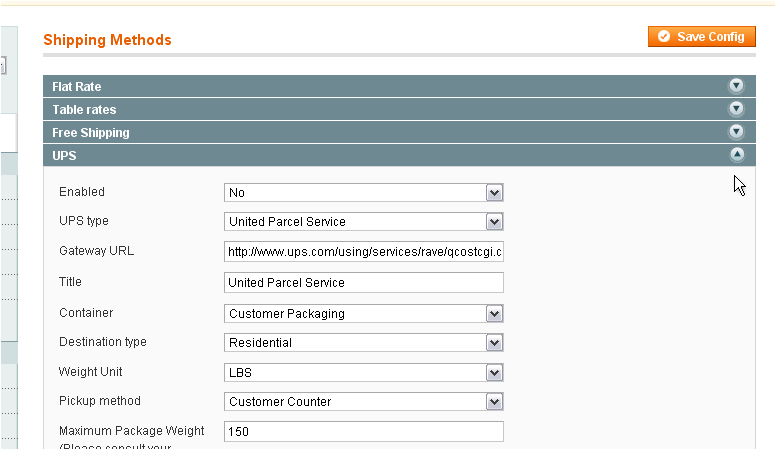Save the configuration with Save Config
This screenshot has width=776, height=450.
tap(702, 37)
